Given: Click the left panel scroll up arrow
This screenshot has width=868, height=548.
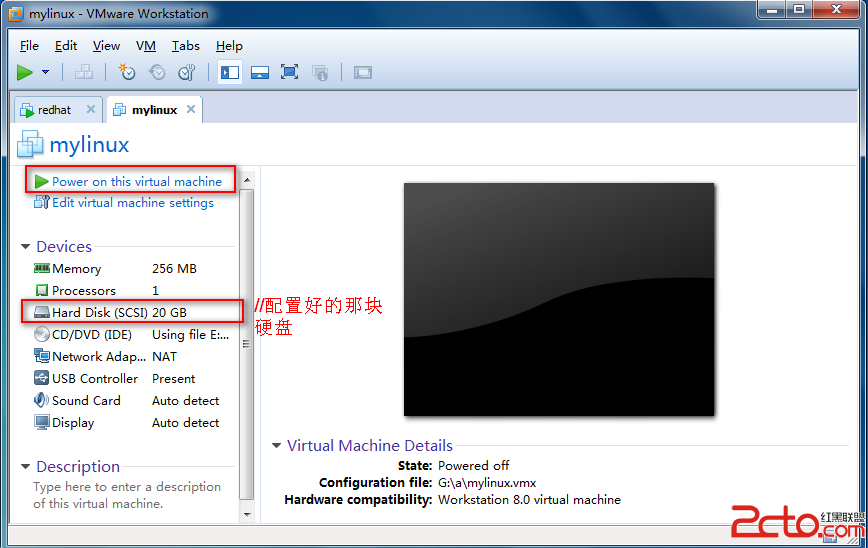Looking at the screenshot, I should point(247,180).
